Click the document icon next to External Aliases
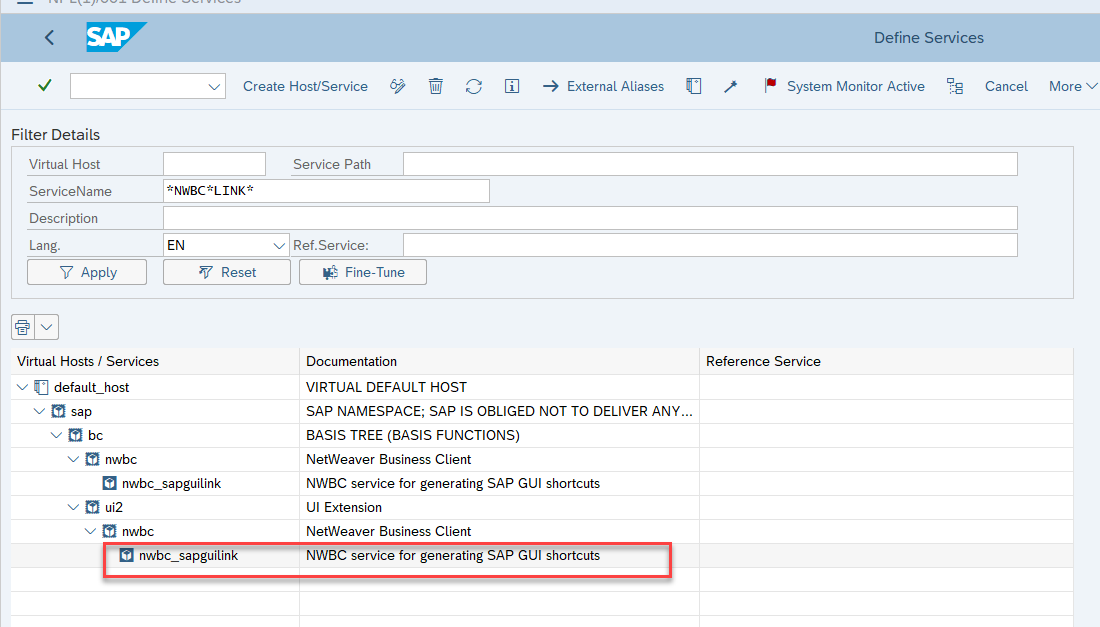 pos(693,86)
